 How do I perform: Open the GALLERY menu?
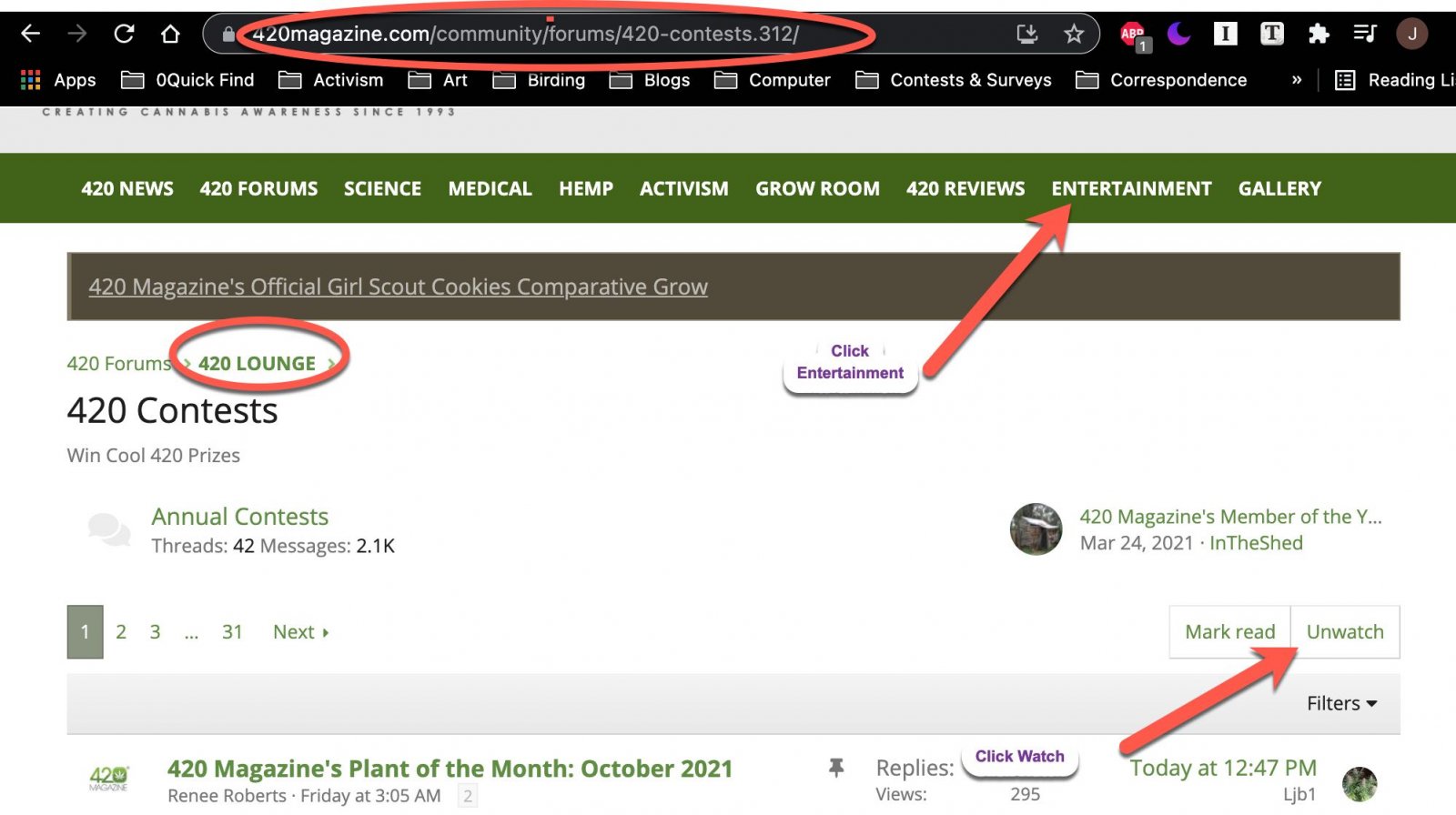(x=1279, y=188)
